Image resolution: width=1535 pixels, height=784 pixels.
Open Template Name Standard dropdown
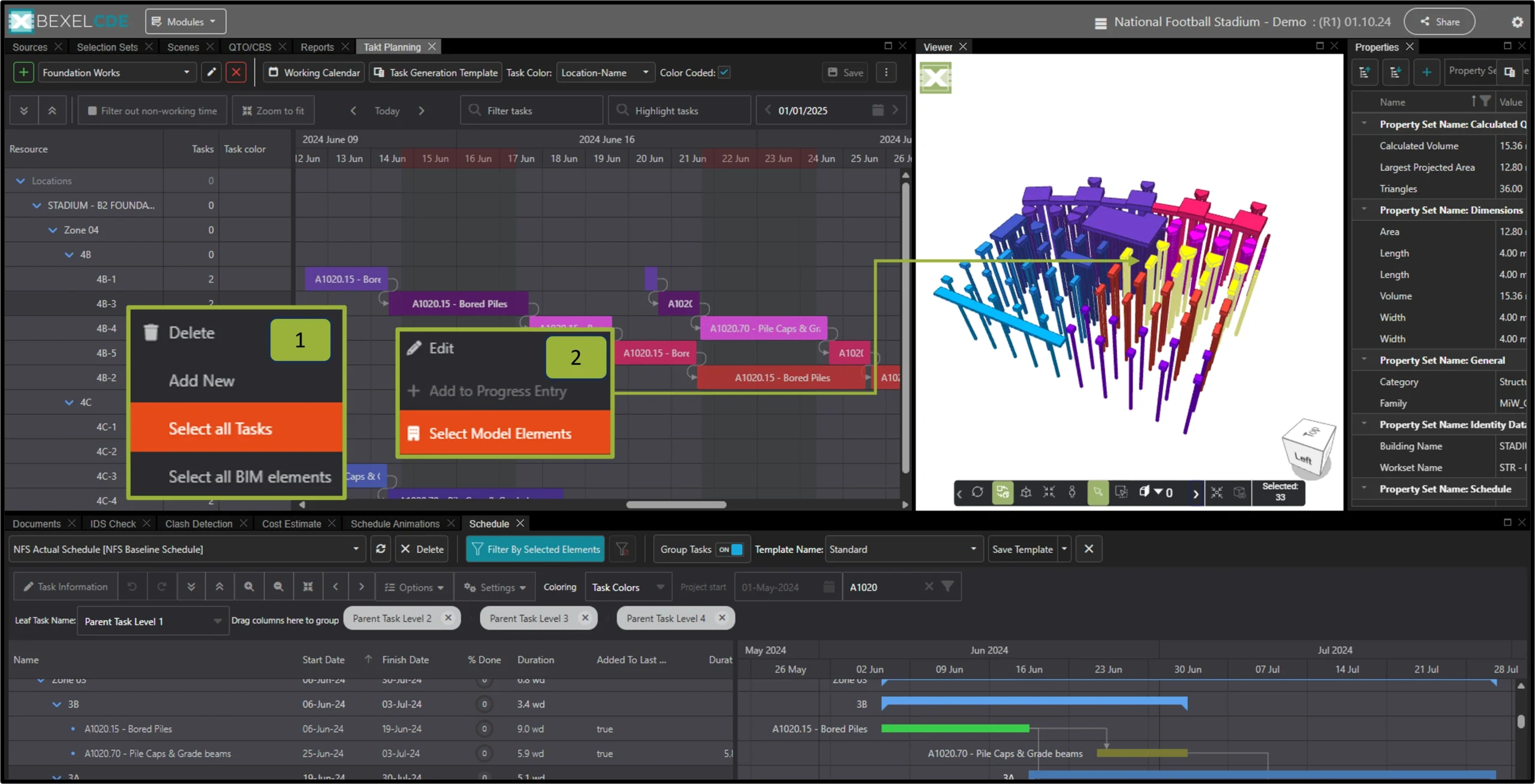[x=904, y=549]
